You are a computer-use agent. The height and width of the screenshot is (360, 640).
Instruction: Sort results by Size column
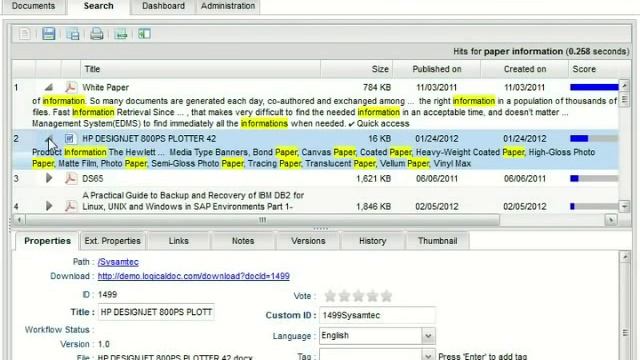click(357, 69)
